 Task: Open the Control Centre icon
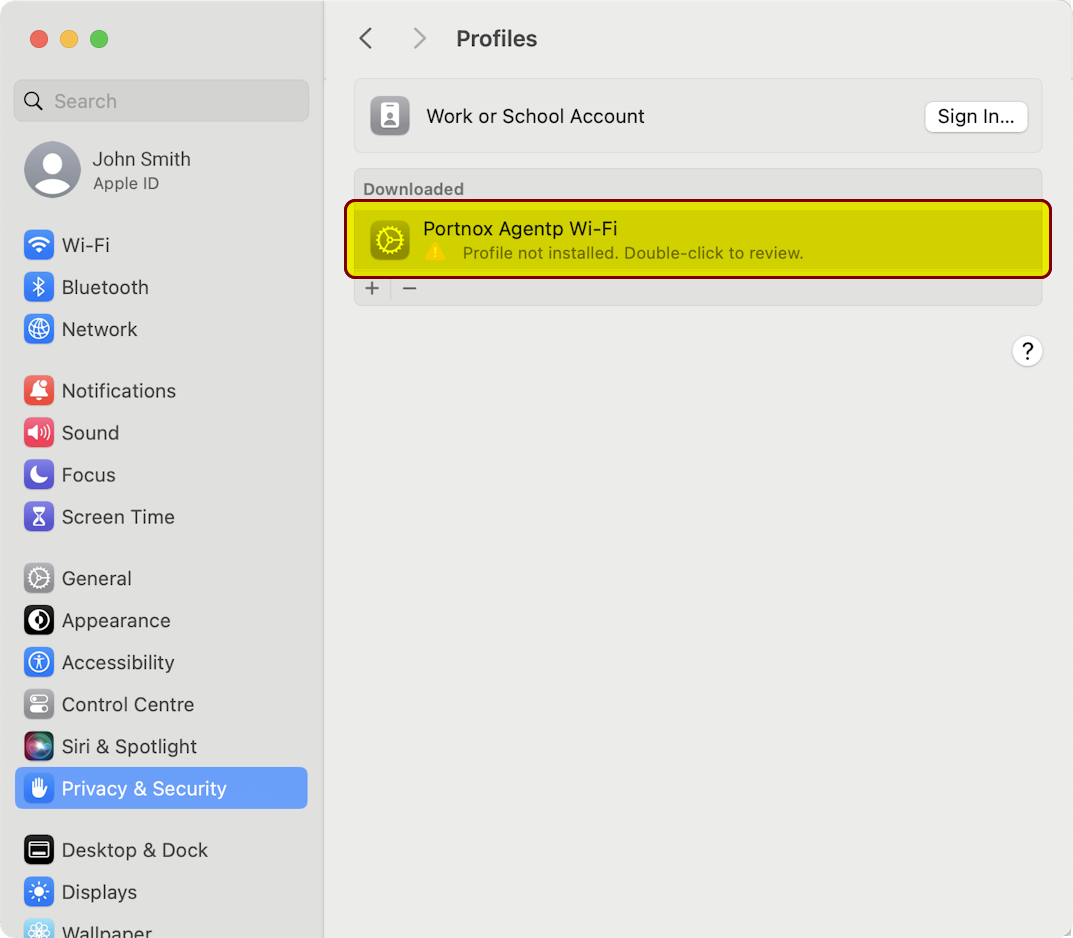click(39, 705)
